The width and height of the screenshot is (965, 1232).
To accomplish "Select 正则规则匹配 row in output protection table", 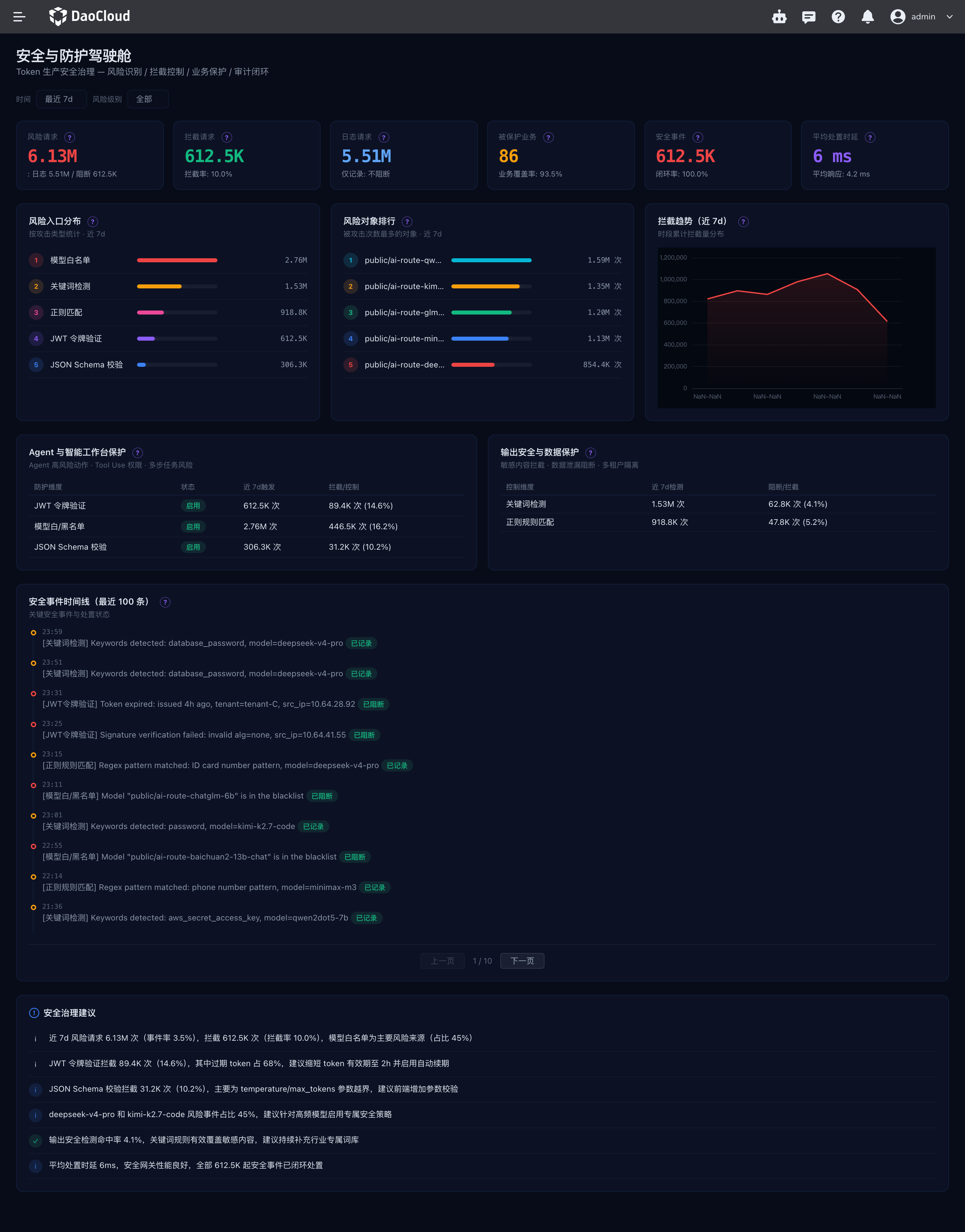I will click(x=717, y=522).
